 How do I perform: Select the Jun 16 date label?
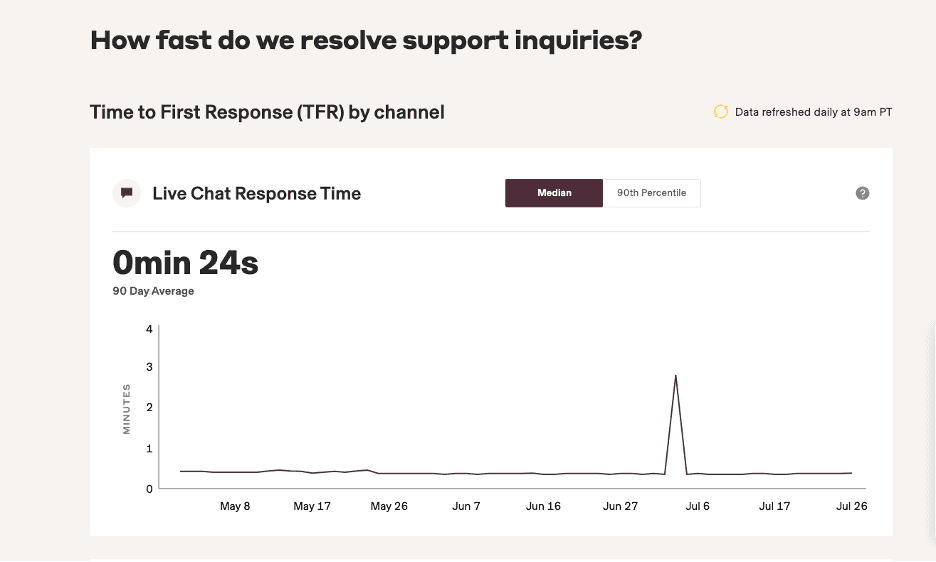[x=543, y=506]
